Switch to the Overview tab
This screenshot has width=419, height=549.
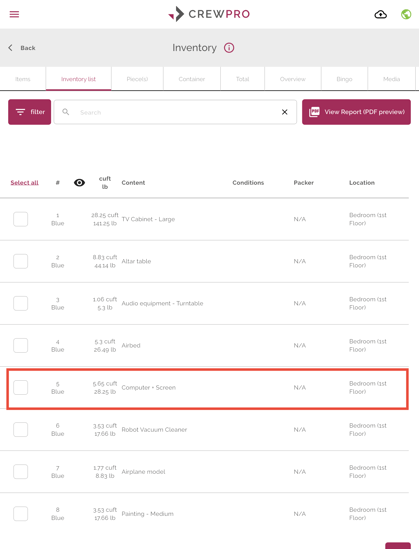(x=293, y=79)
